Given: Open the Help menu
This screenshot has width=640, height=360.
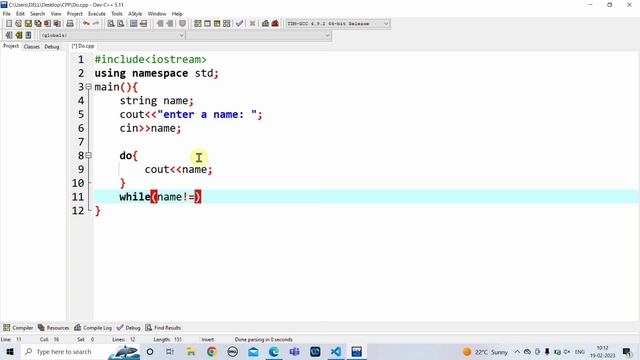Looking at the screenshot, I should tap(177, 14).
